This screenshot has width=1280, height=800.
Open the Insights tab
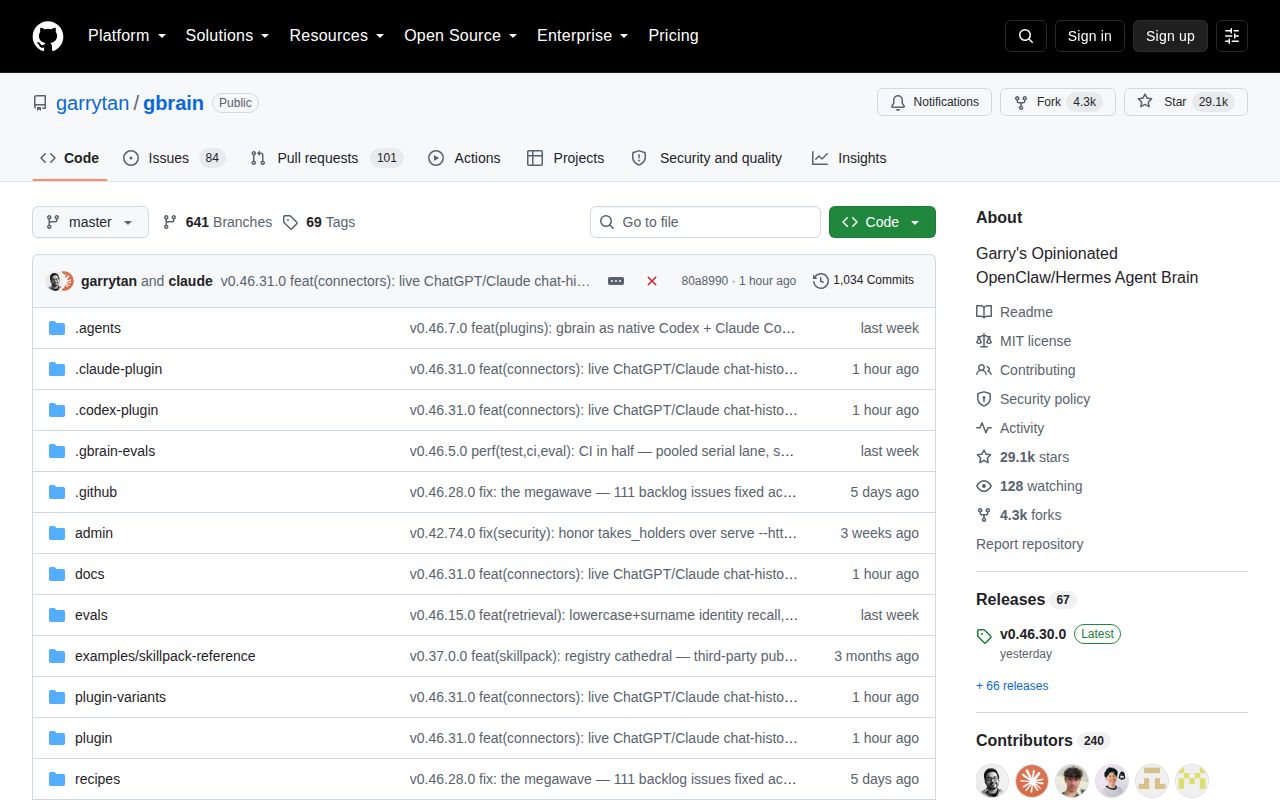point(849,158)
